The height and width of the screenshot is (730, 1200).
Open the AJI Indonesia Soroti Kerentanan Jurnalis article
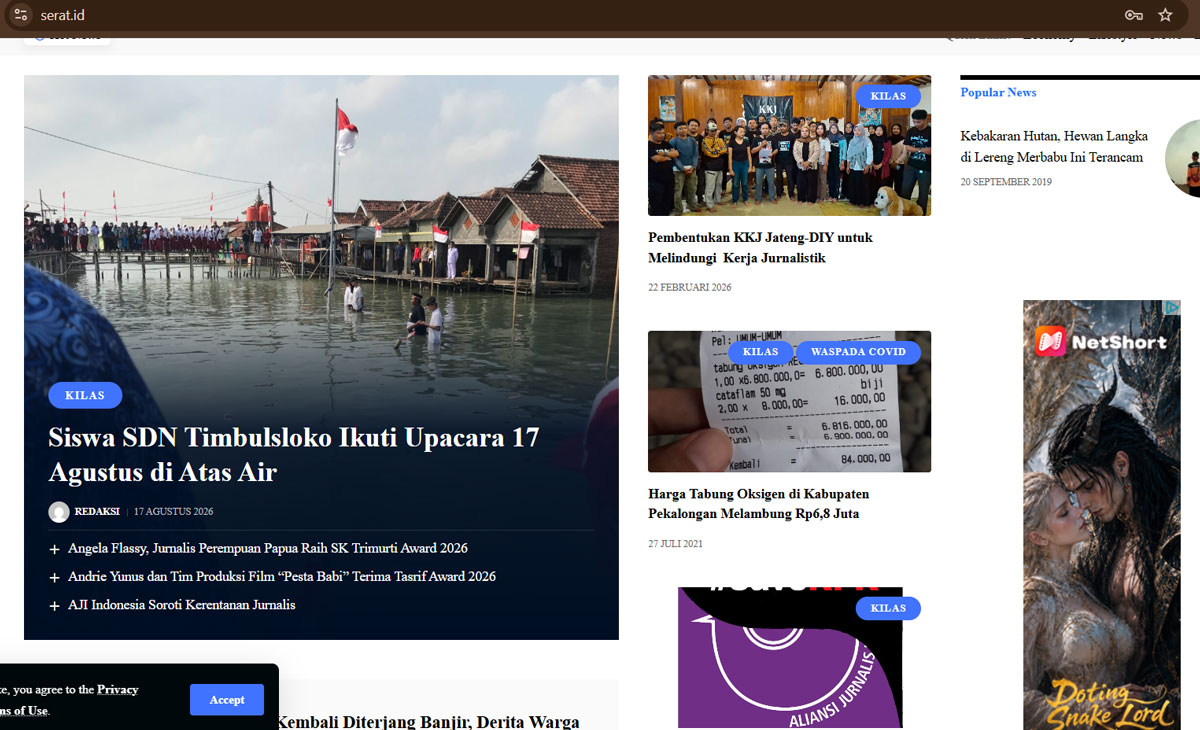coord(182,605)
